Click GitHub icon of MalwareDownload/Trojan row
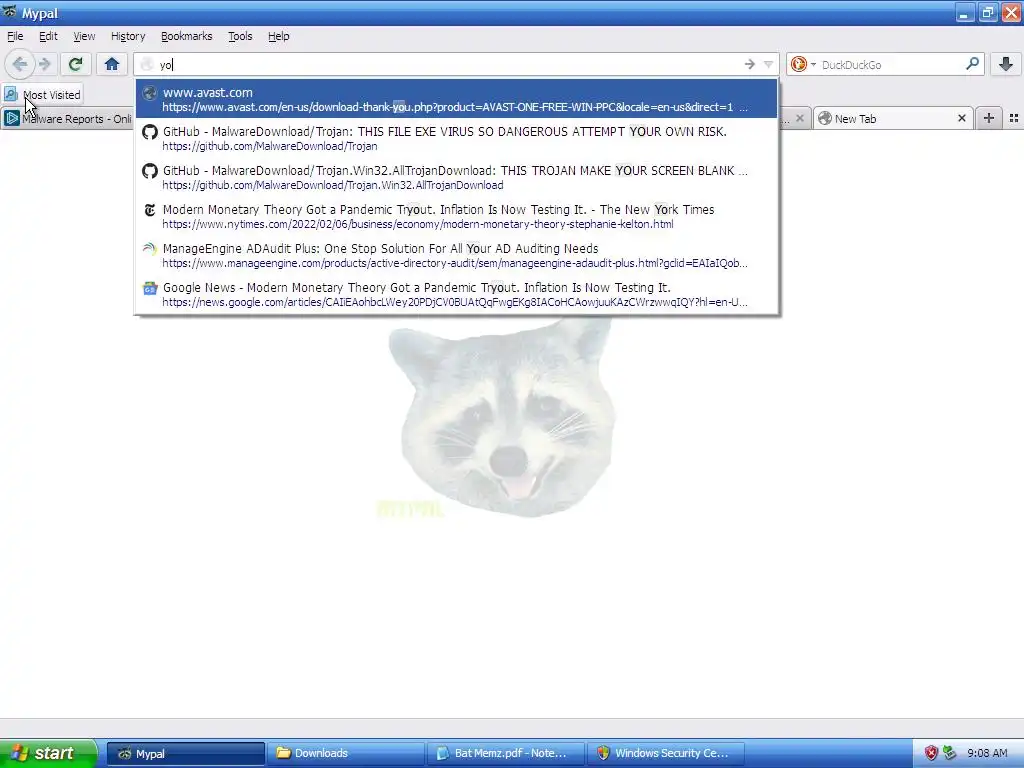 pos(150,132)
